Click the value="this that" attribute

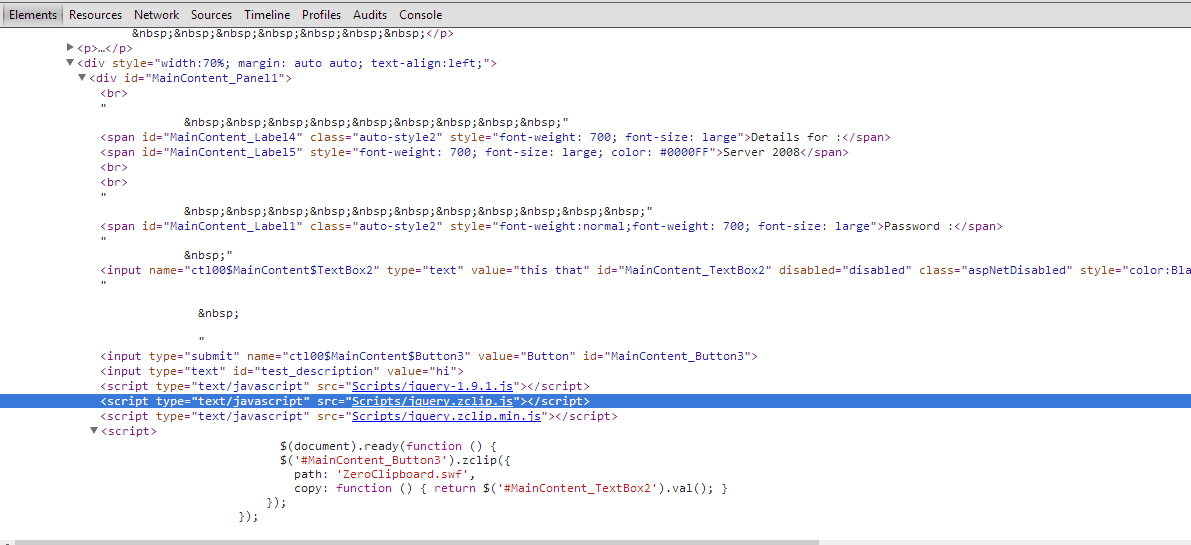click(530, 270)
